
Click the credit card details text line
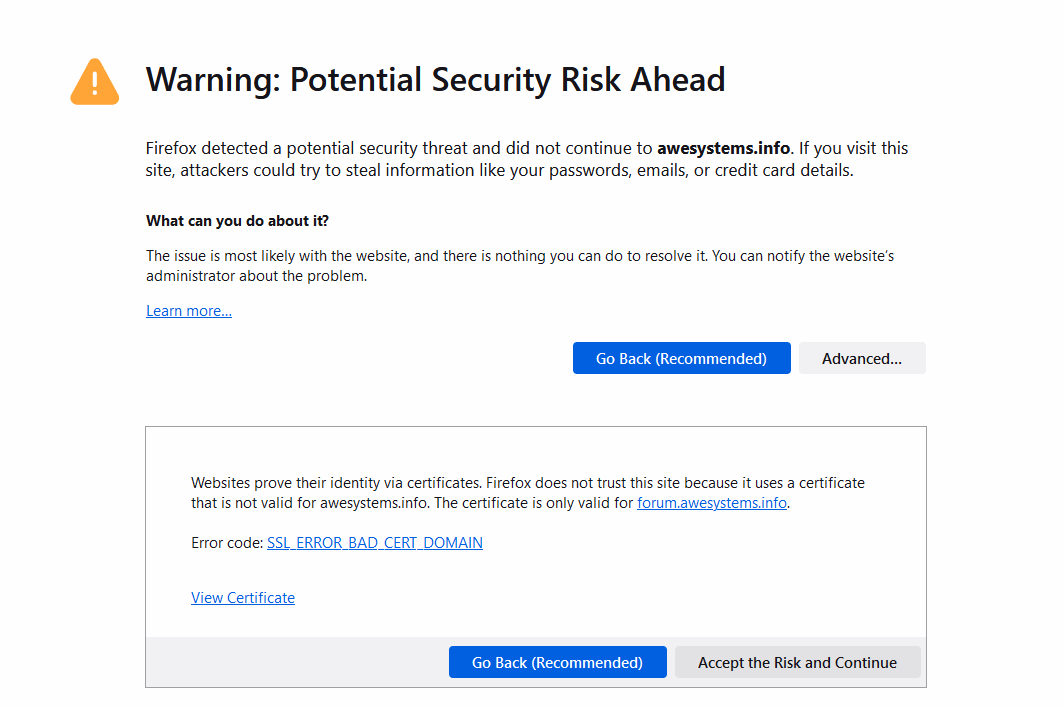tap(499, 170)
